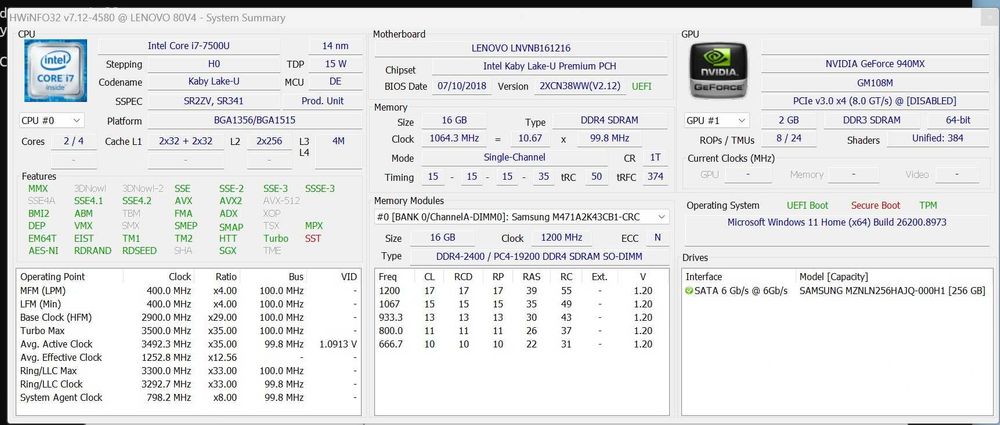
Task: Click the 2 / 4 cores value
Action: pyautogui.click(x=74, y=141)
